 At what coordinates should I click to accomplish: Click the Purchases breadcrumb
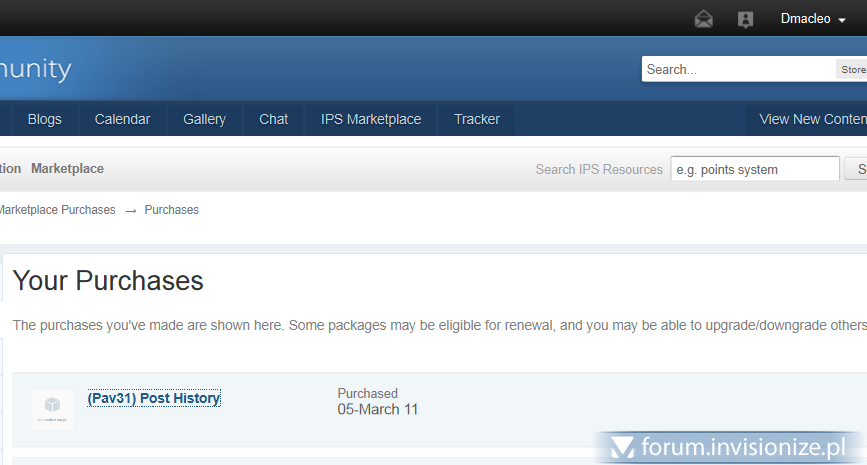point(171,210)
